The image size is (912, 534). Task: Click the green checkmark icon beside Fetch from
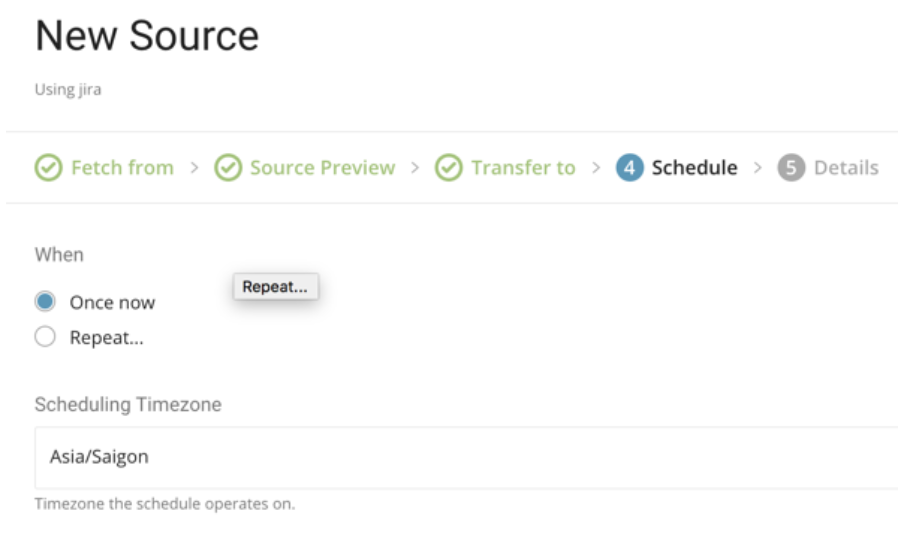coord(49,167)
